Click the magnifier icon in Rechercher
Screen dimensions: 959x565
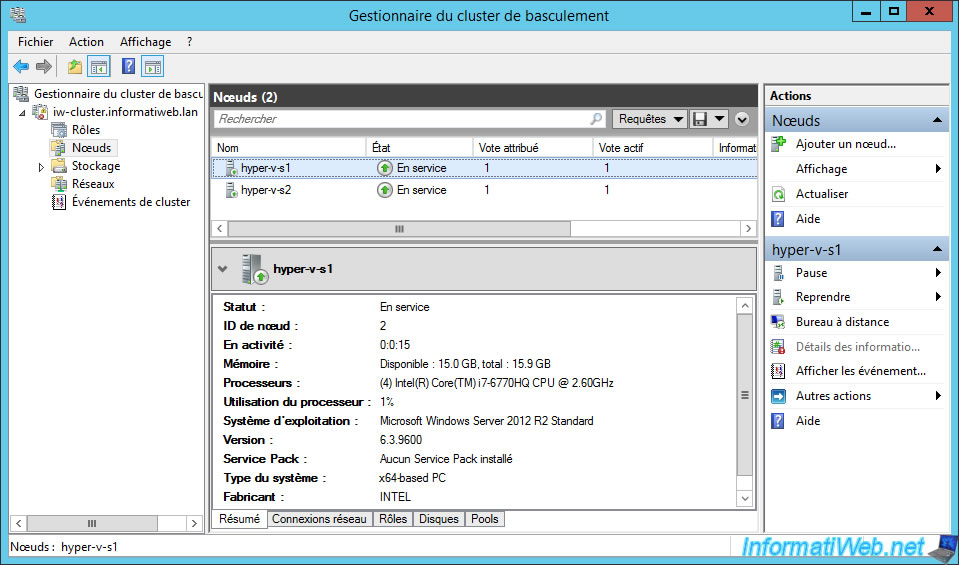(596, 119)
